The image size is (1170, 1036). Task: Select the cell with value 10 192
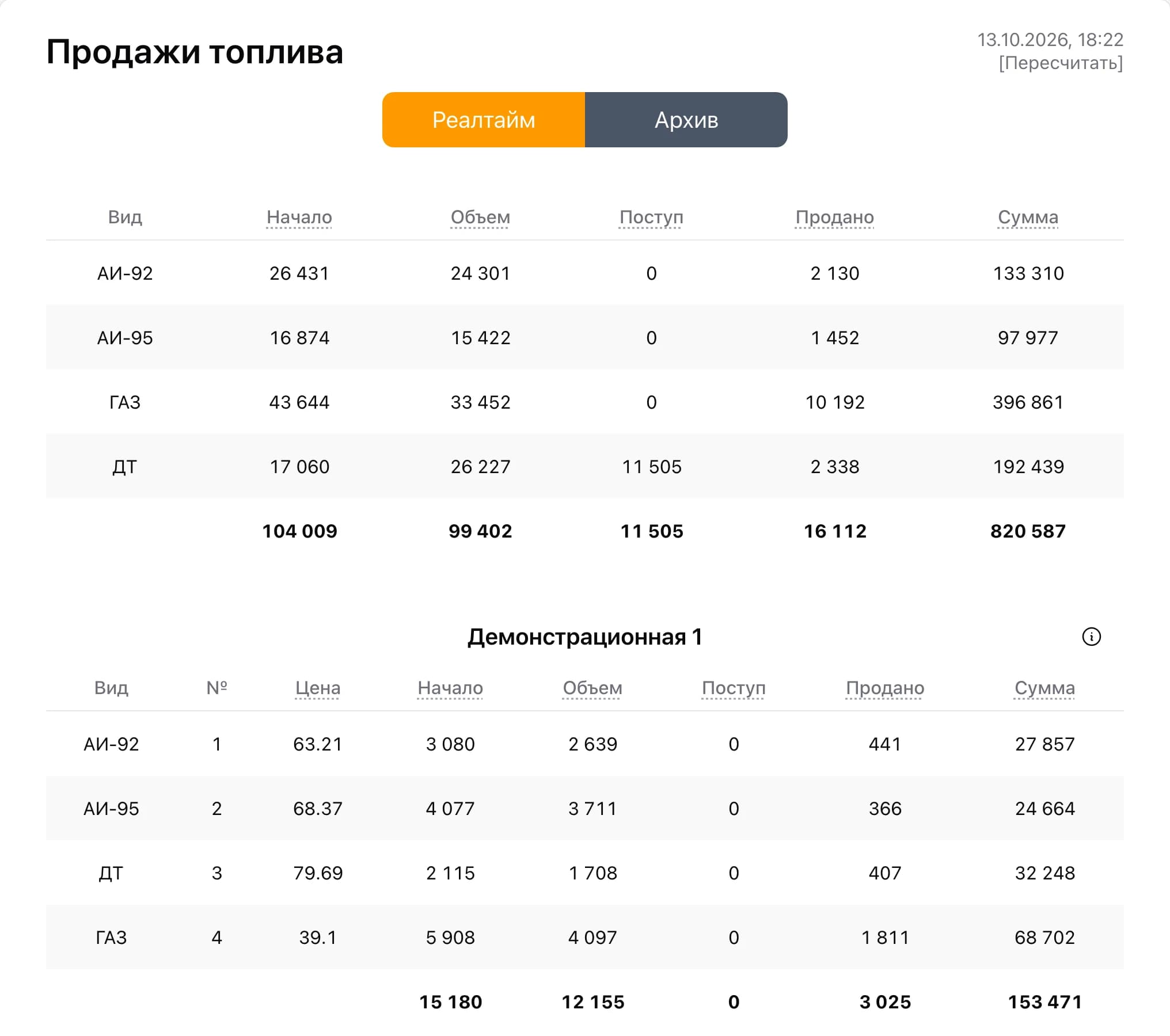835,402
